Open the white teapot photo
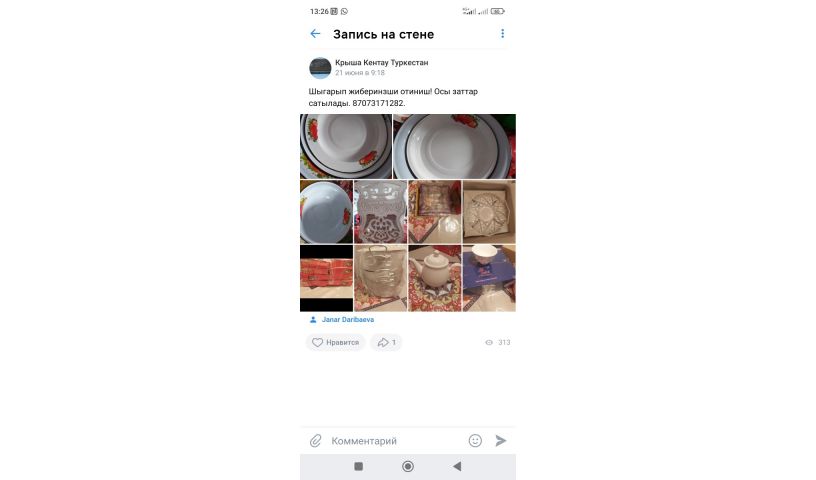 [x=435, y=279]
